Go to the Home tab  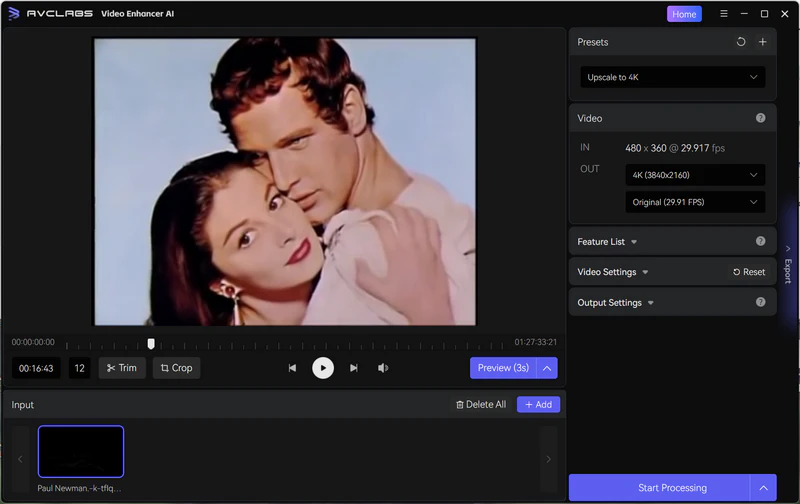click(684, 14)
